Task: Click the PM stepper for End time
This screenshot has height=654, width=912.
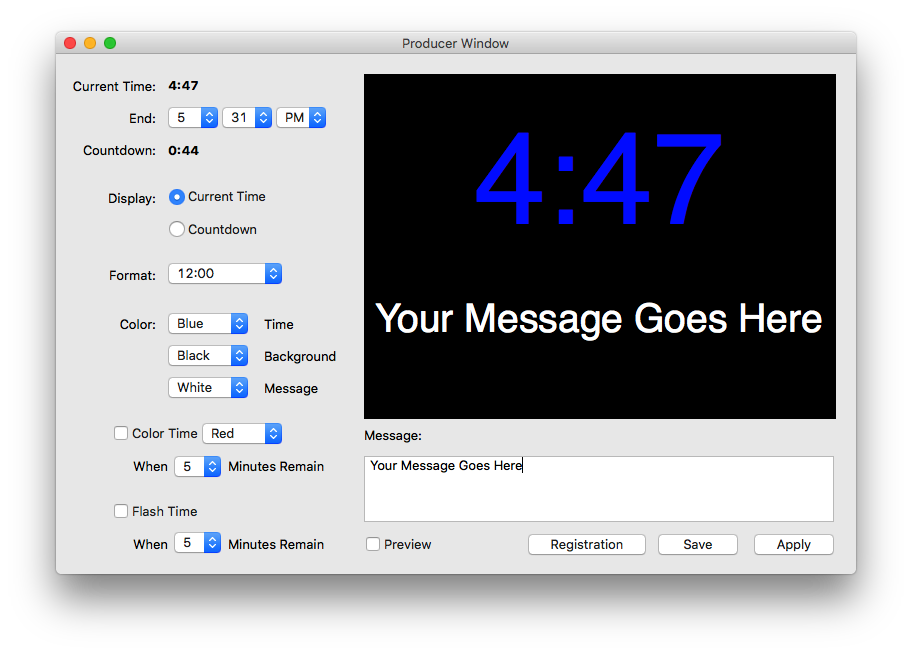Action: click(x=300, y=117)
